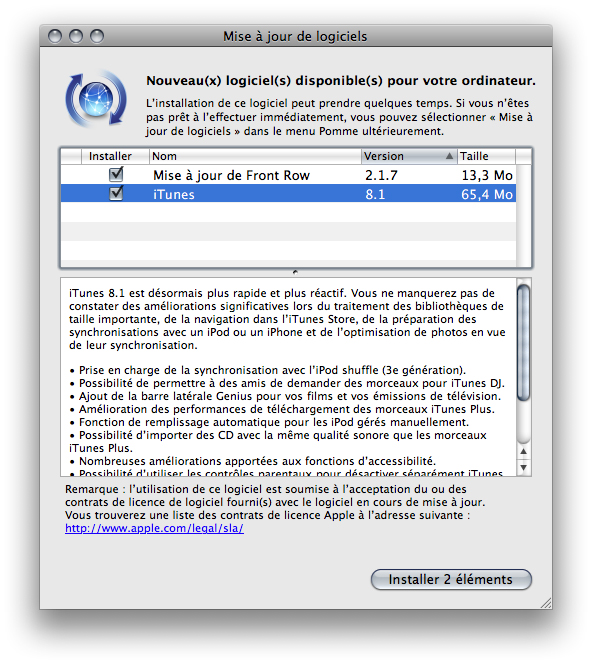The width and height of the screenshot is (592, 664).
Task: Click the description scroll up arrow
Action: pyautogui.click(x=524, y=451)
